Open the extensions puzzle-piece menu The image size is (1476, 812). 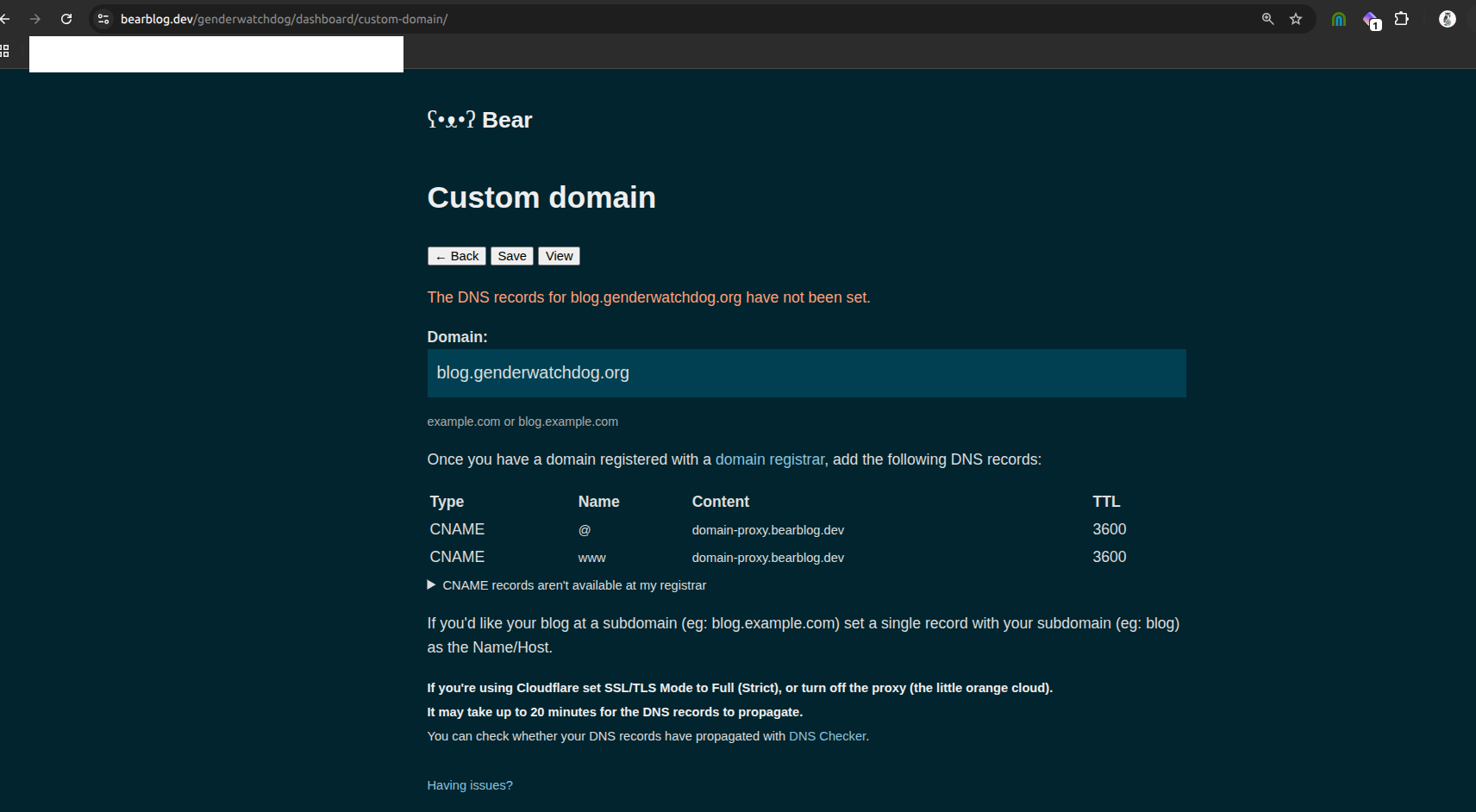[x=1403, y=18]
